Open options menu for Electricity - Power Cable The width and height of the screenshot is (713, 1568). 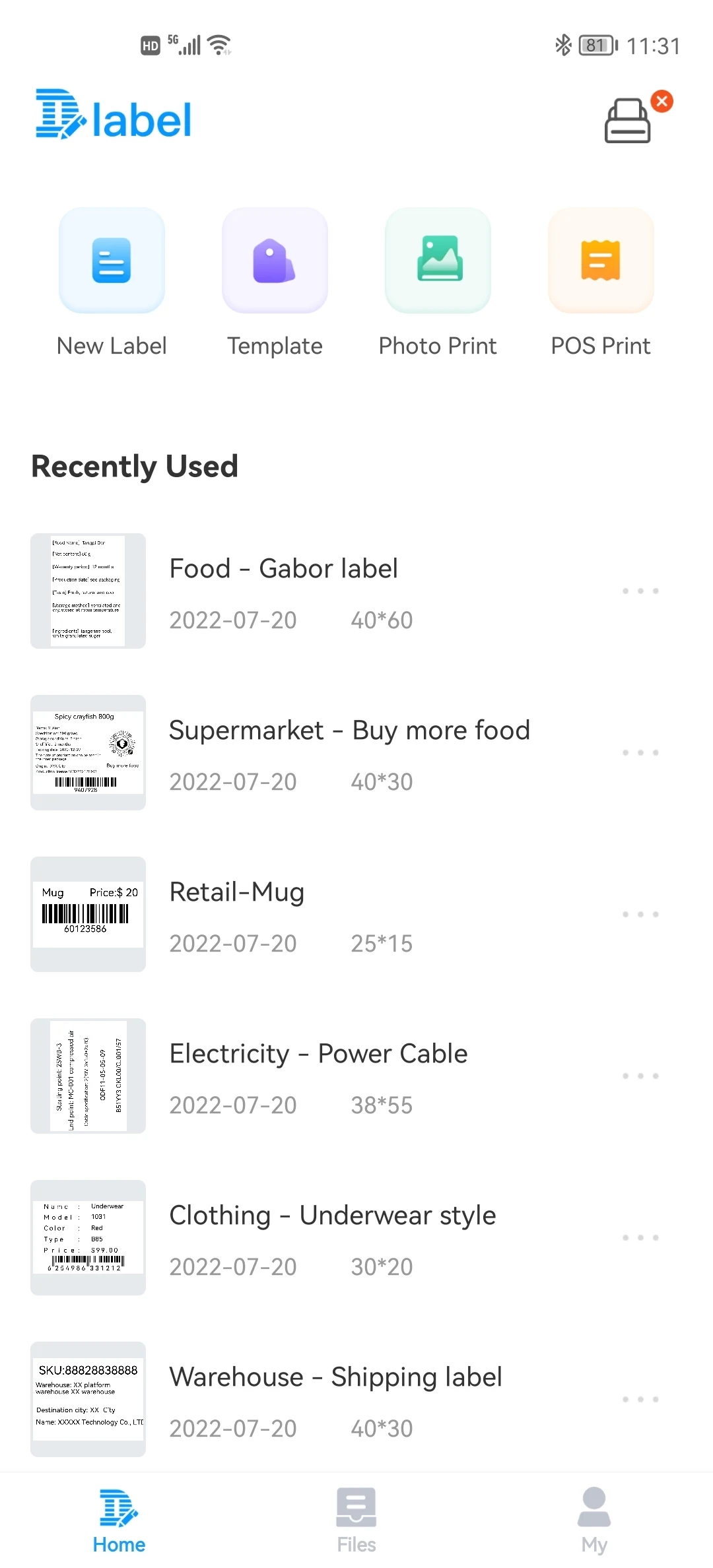tap(640, 1076)
